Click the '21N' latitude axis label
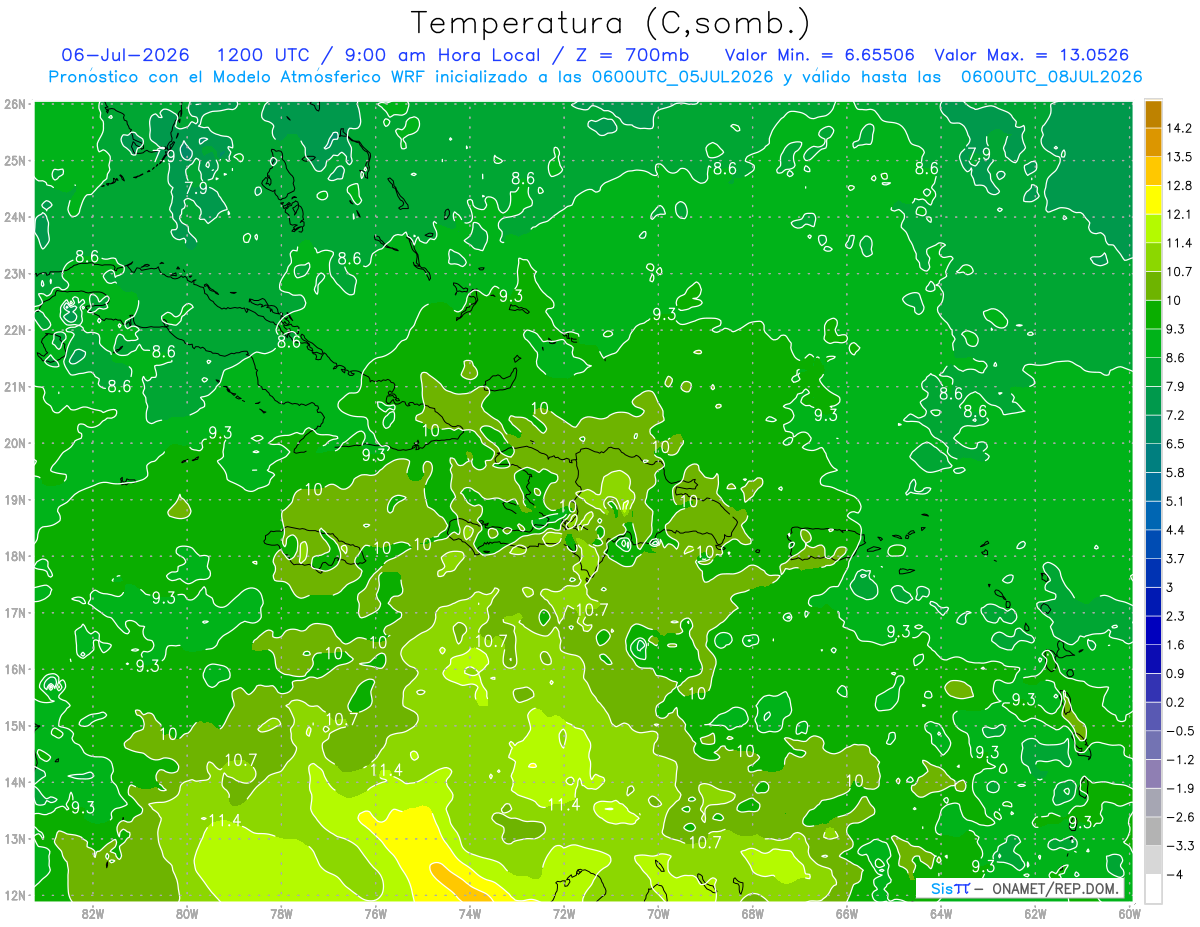 14,386
